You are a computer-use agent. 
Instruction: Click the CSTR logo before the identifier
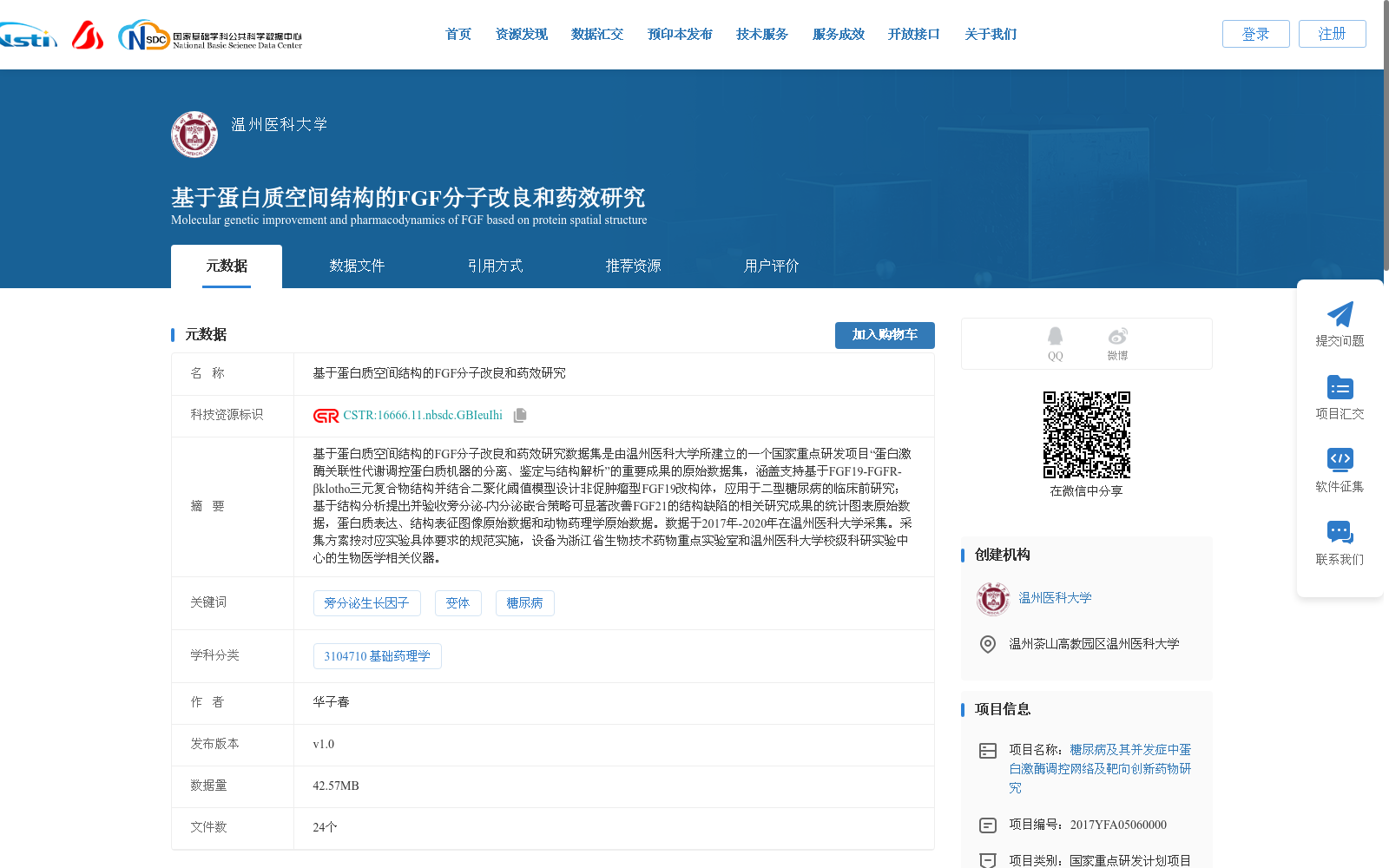[x=324, y=415]
